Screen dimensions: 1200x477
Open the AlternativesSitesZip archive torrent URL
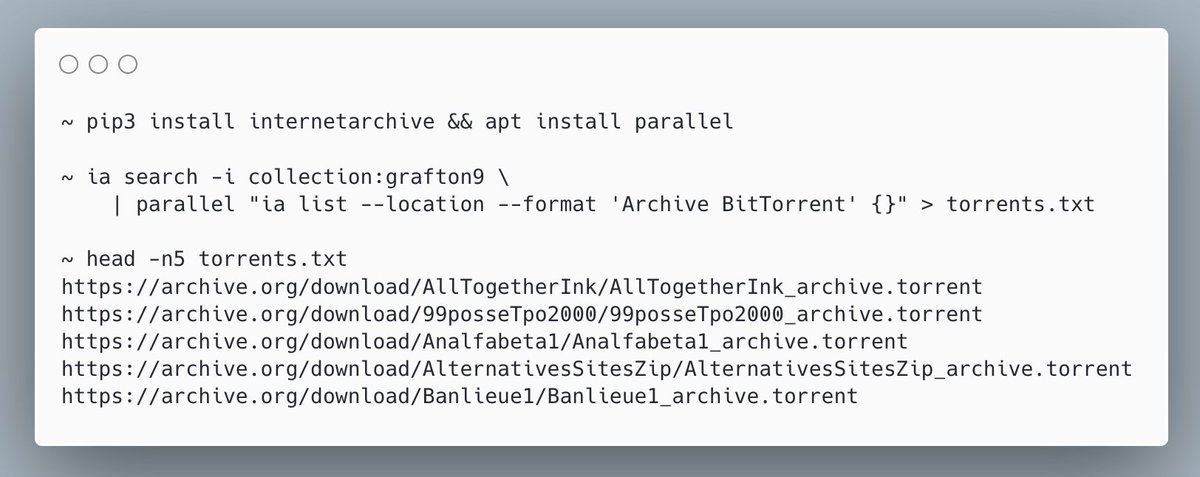596,368
